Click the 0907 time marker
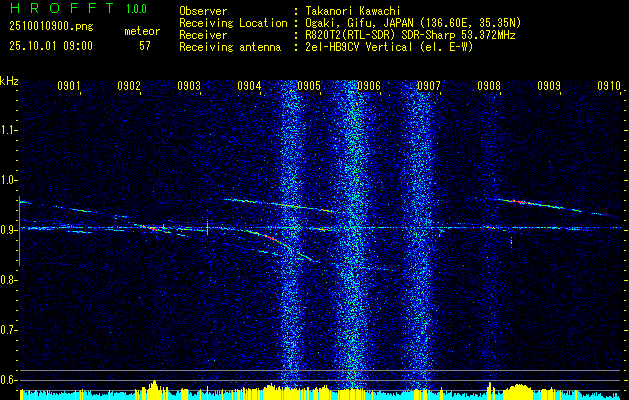Image resolution: width=629 pixels, height=400 pixels. 429,85
